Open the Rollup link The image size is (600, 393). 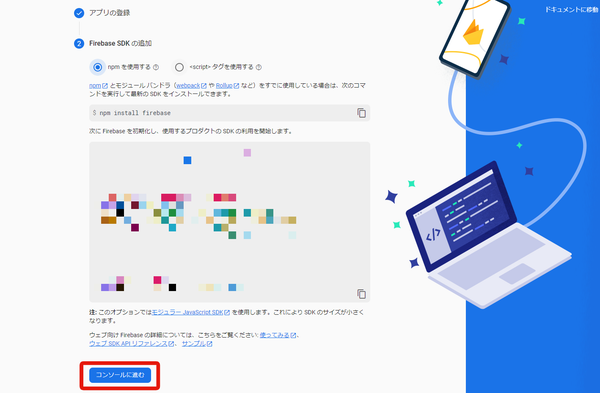pos(227,86)
